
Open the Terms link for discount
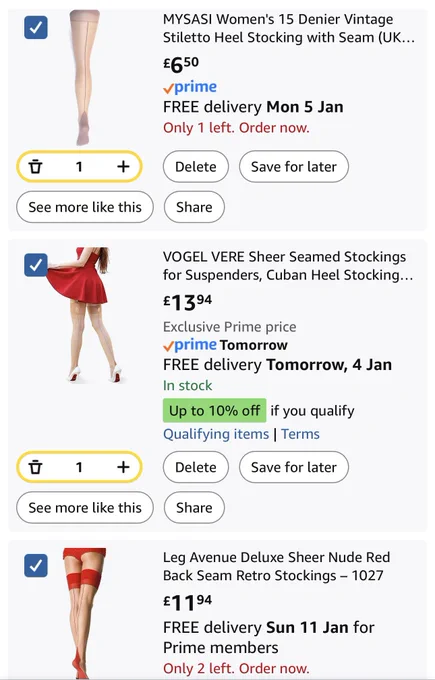point(300,434)
